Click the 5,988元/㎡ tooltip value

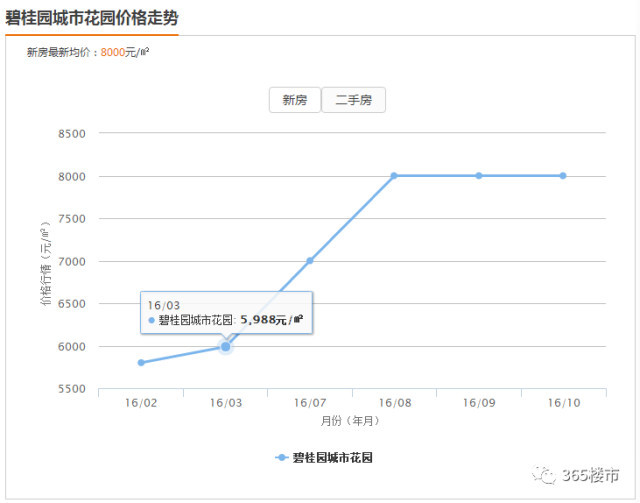coord(272,319)
